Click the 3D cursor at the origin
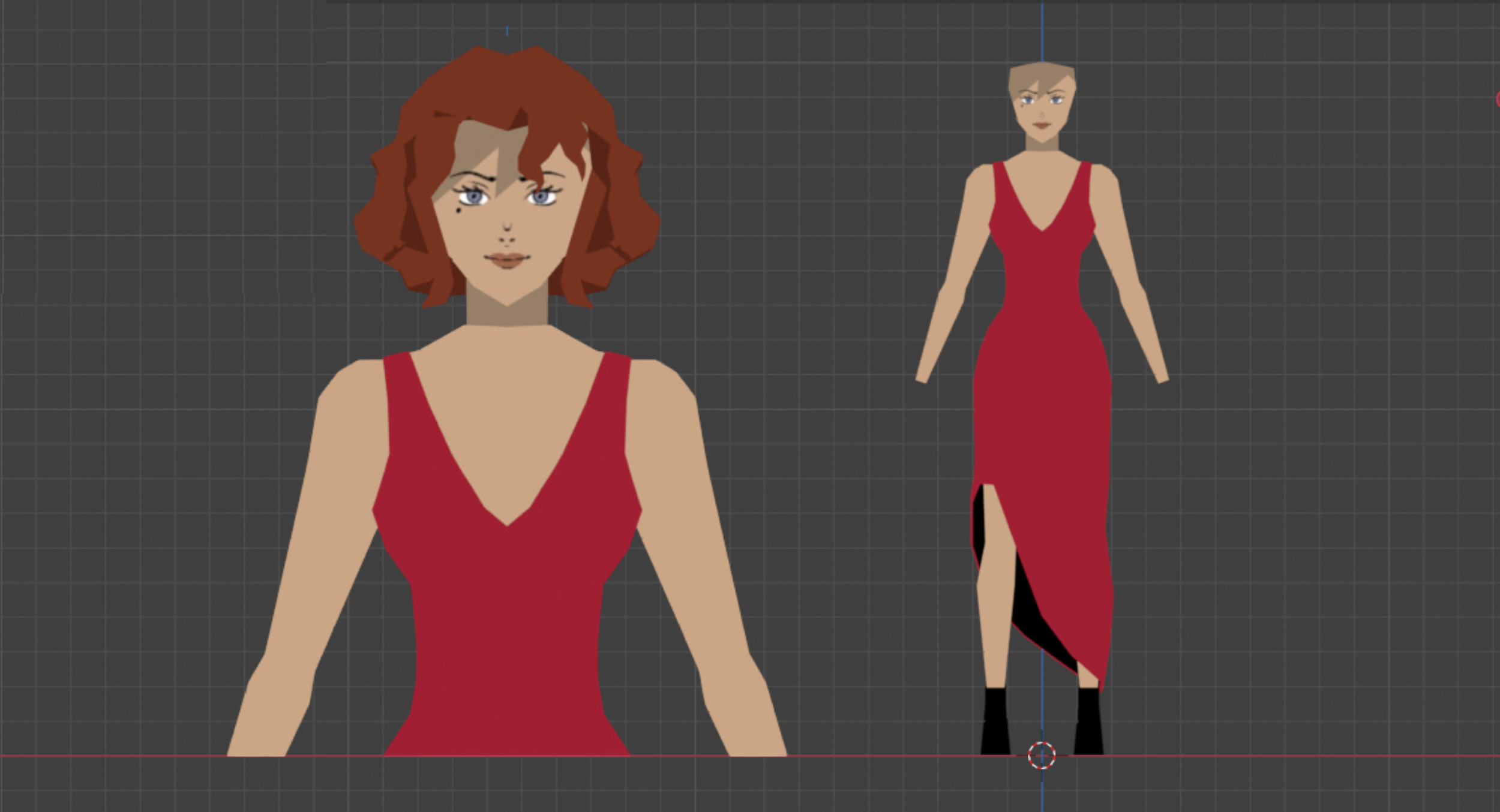This screenshot has width=1500, height=812. (x=1042, y=755)
